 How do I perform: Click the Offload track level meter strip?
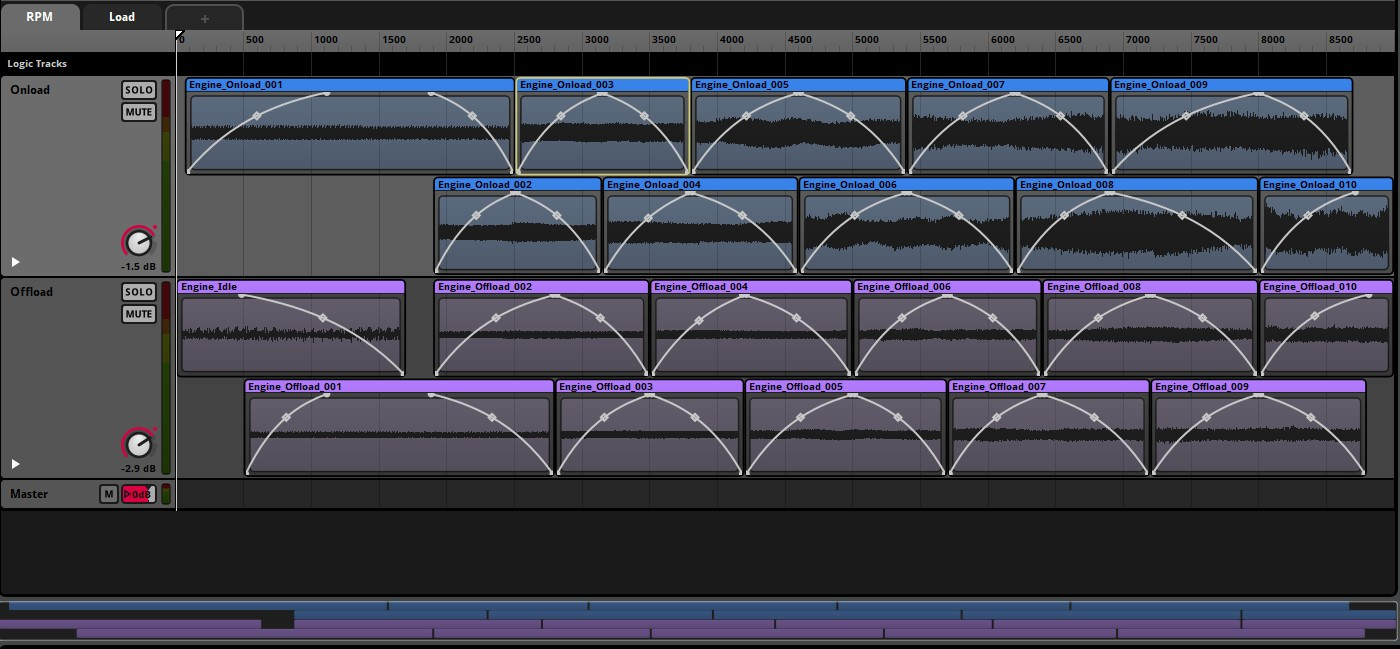(x=167, y=380)
